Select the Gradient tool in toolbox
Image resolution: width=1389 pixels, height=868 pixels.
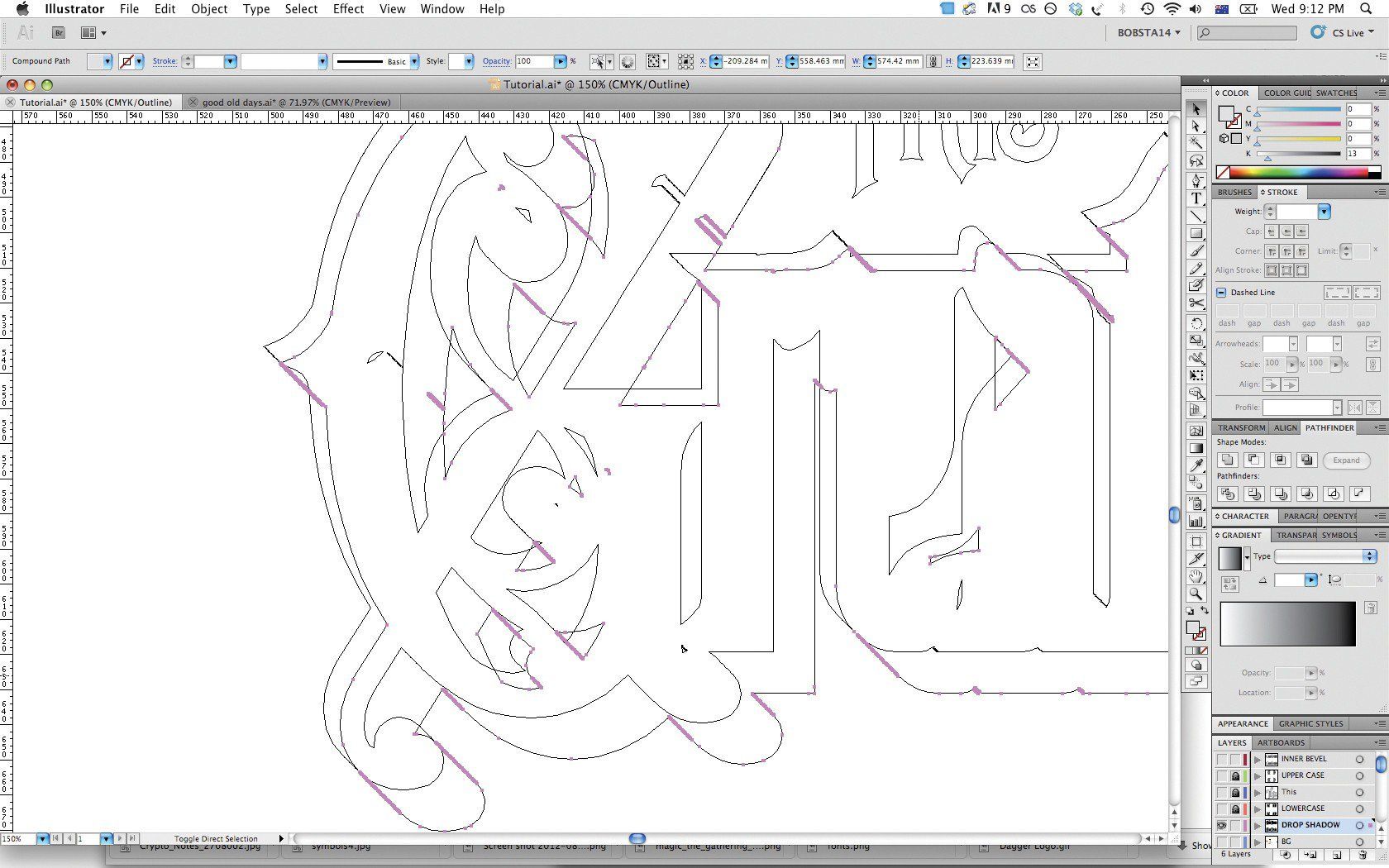point(1196,448)
